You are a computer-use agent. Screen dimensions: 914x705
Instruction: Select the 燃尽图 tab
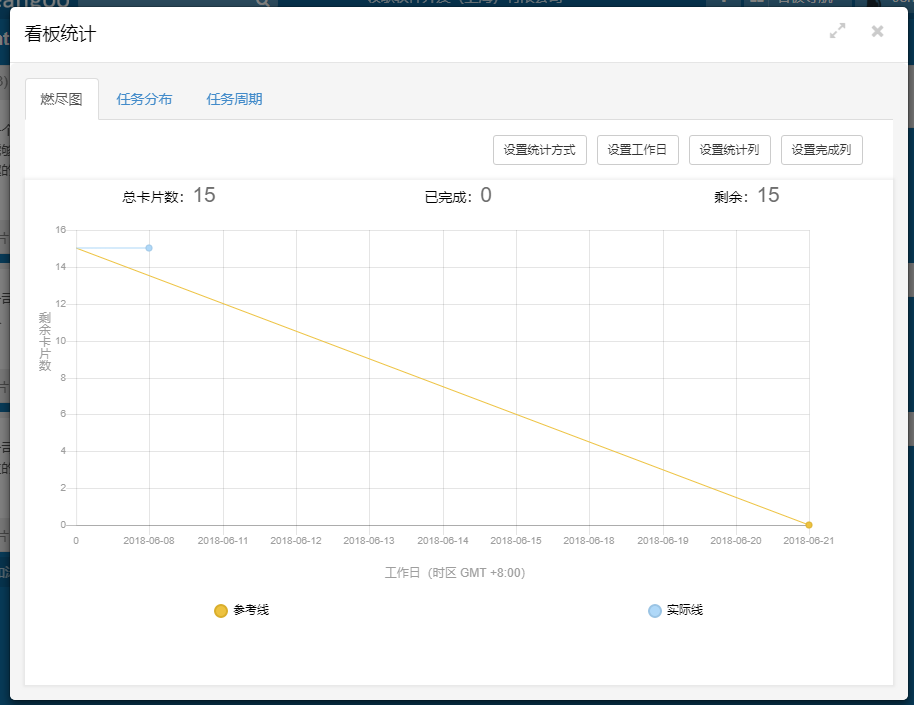[61, 99]
